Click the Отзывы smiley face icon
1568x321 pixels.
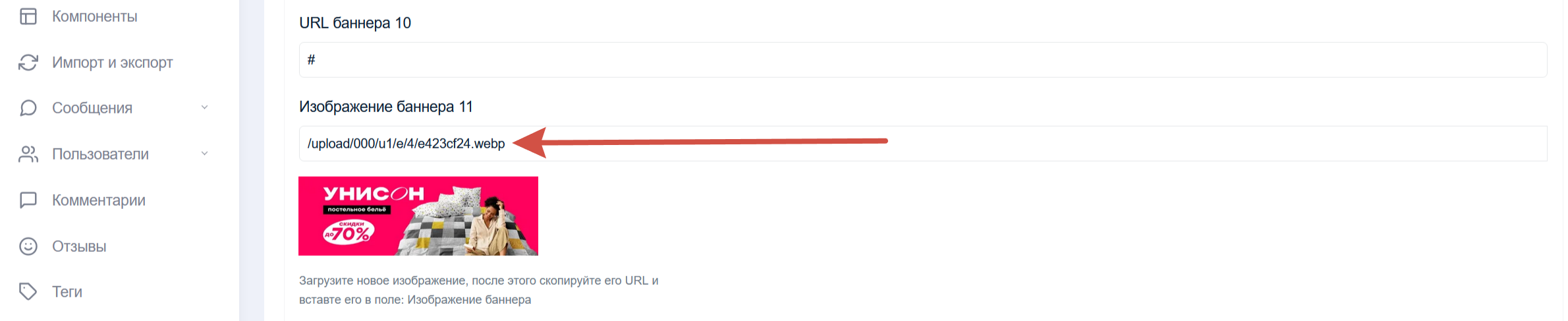[x=28, y=247]
